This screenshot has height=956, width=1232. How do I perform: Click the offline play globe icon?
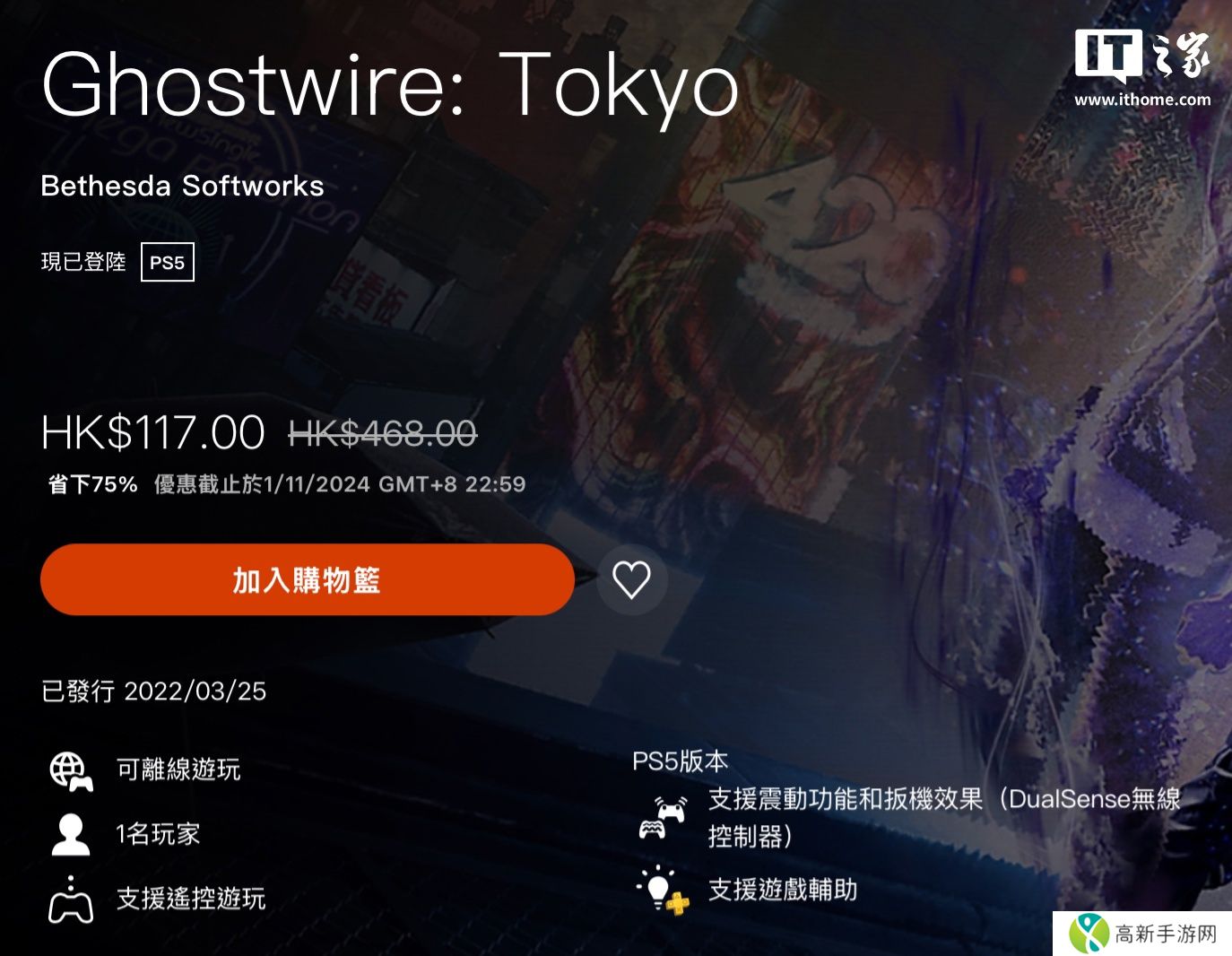pos(71,771)
